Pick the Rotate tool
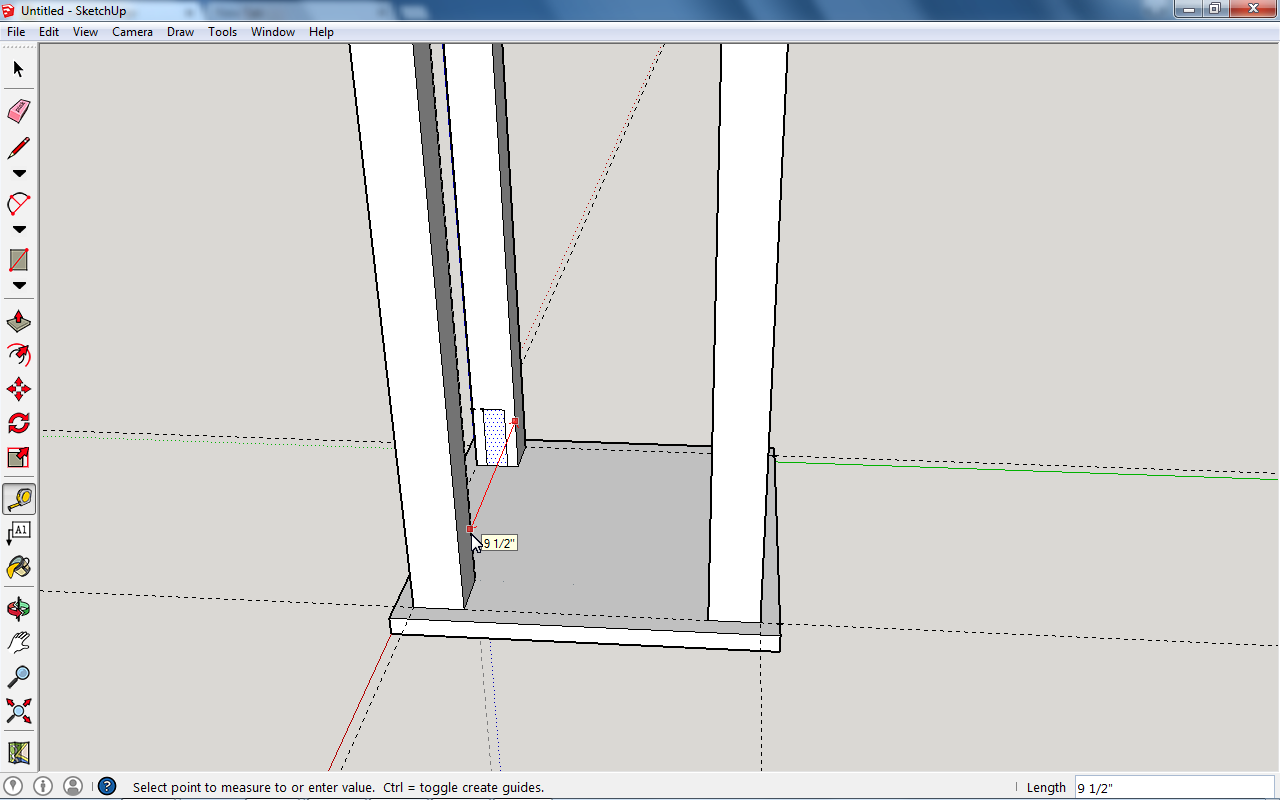 tap(18, 423)
